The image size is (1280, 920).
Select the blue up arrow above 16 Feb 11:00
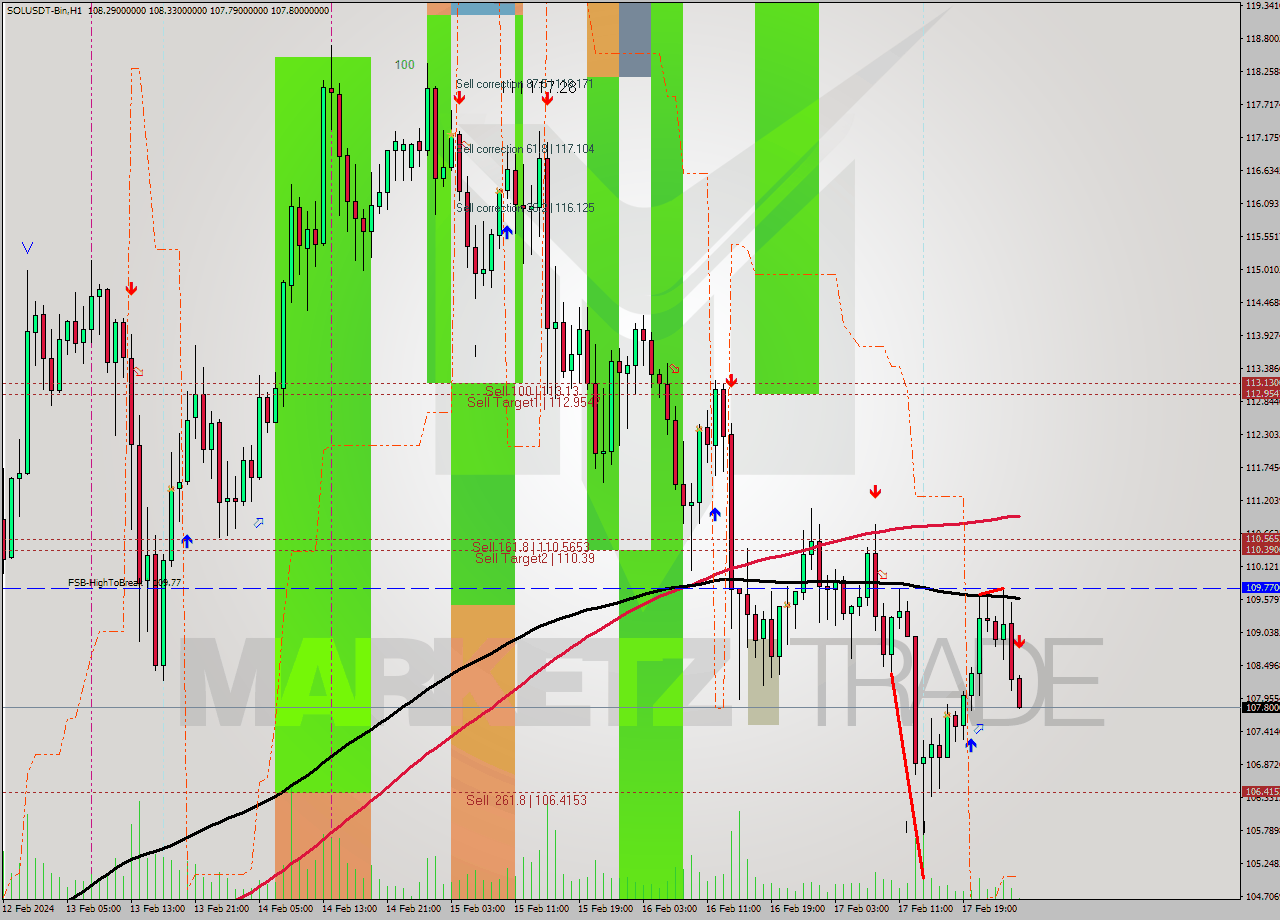[715, 514]
